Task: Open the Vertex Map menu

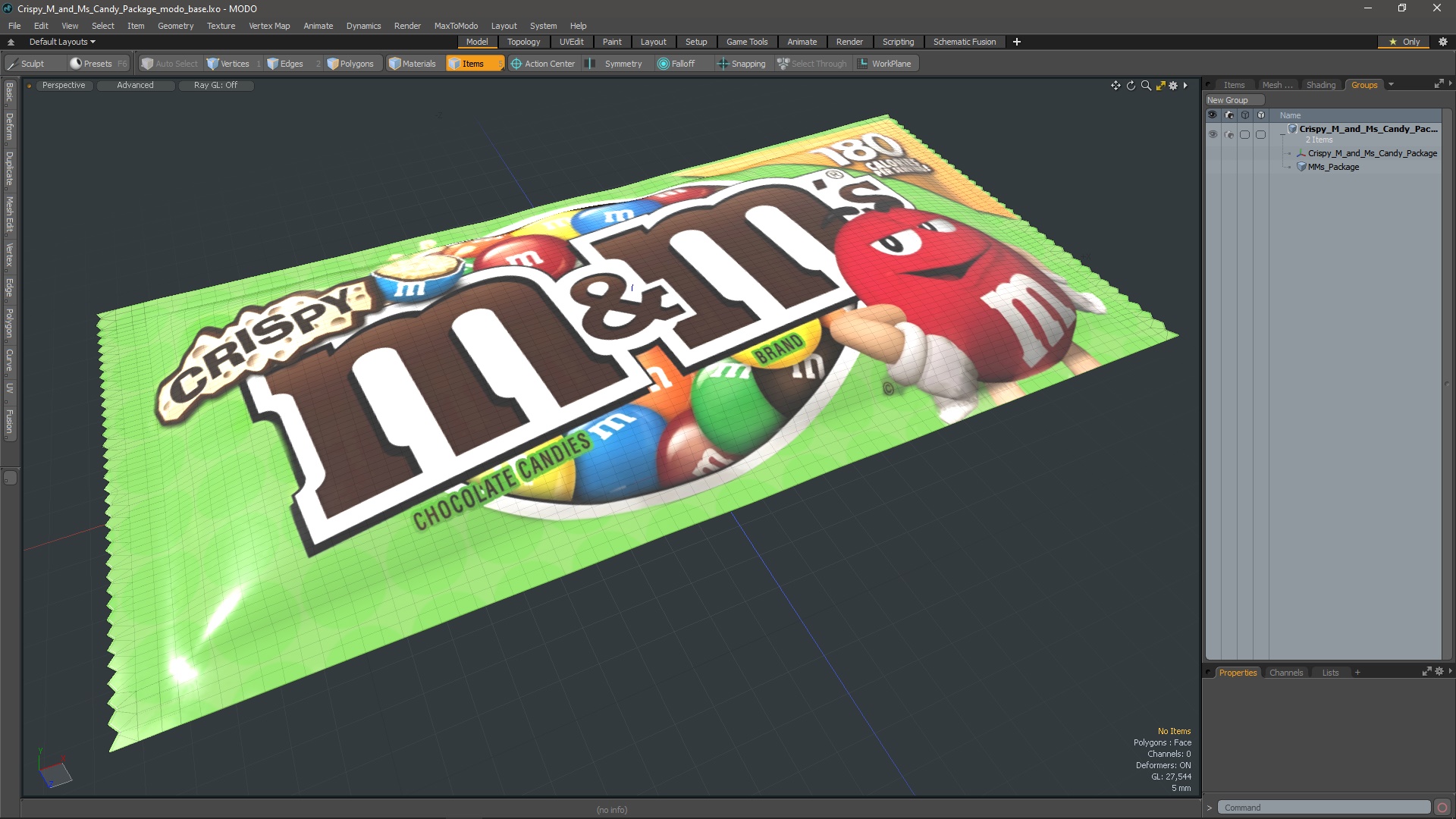Action: point(269,26)
